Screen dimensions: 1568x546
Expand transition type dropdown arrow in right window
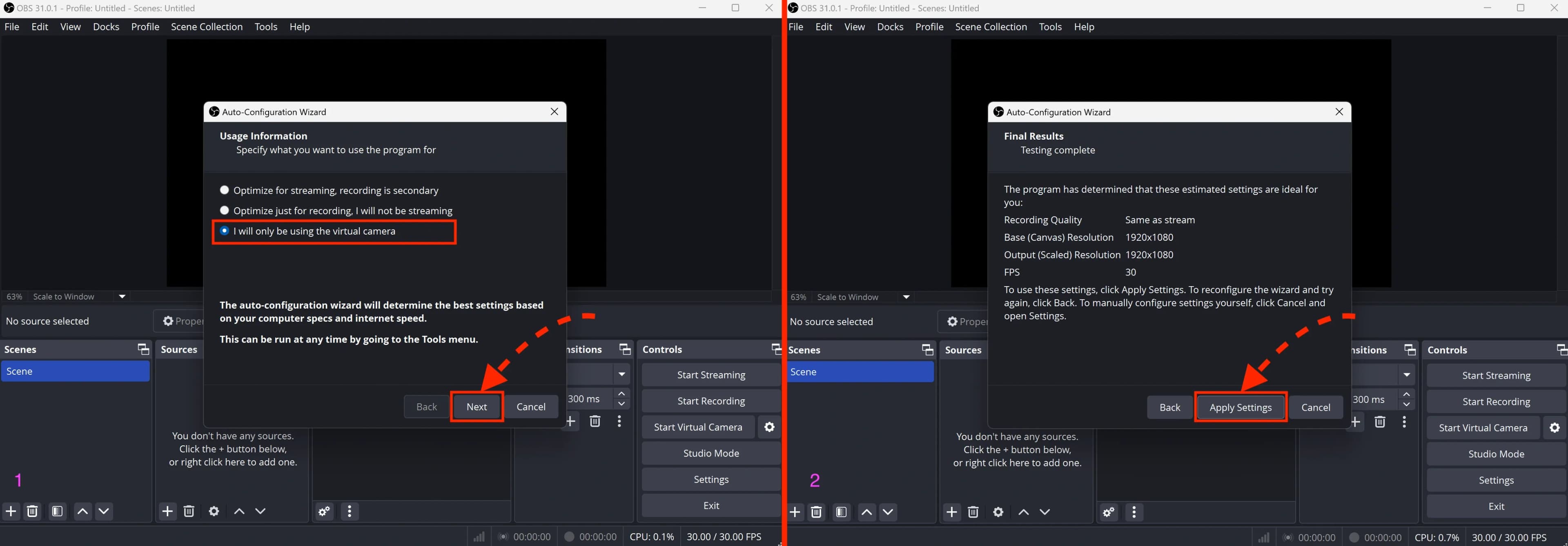[1407, 375]
